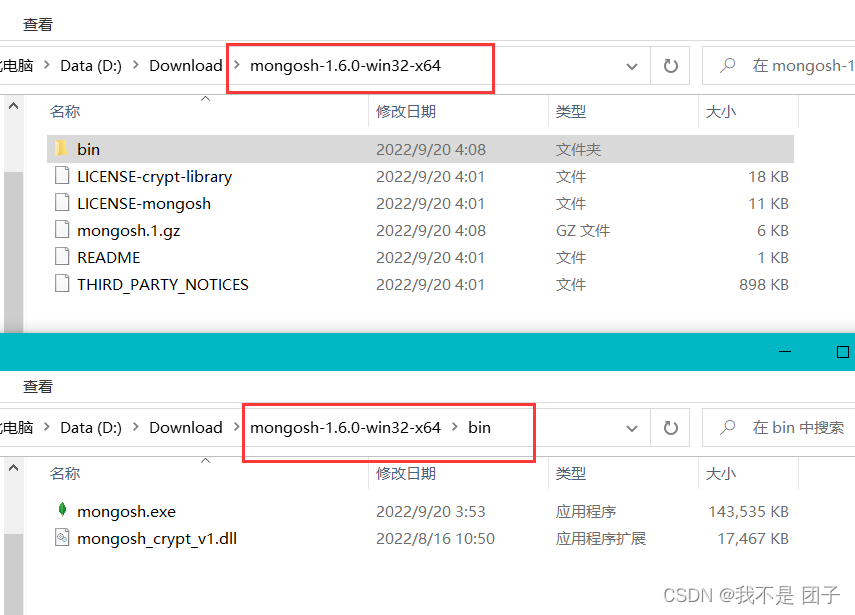Select the mongosh.exe file name
The width and height of the screenshot is (855, 615).
click(127, 511)
